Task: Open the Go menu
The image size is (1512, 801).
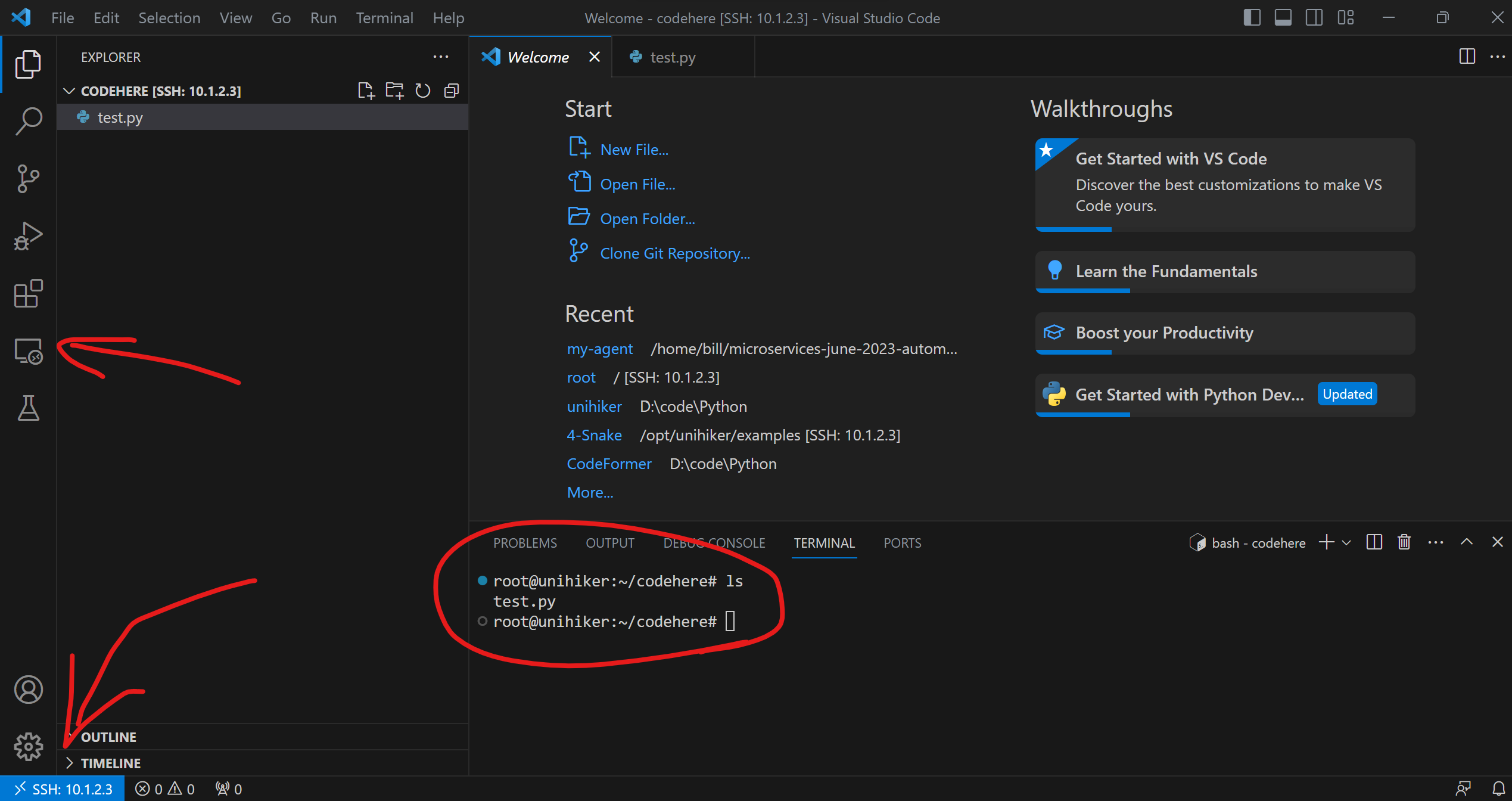Action: (281, 18)
